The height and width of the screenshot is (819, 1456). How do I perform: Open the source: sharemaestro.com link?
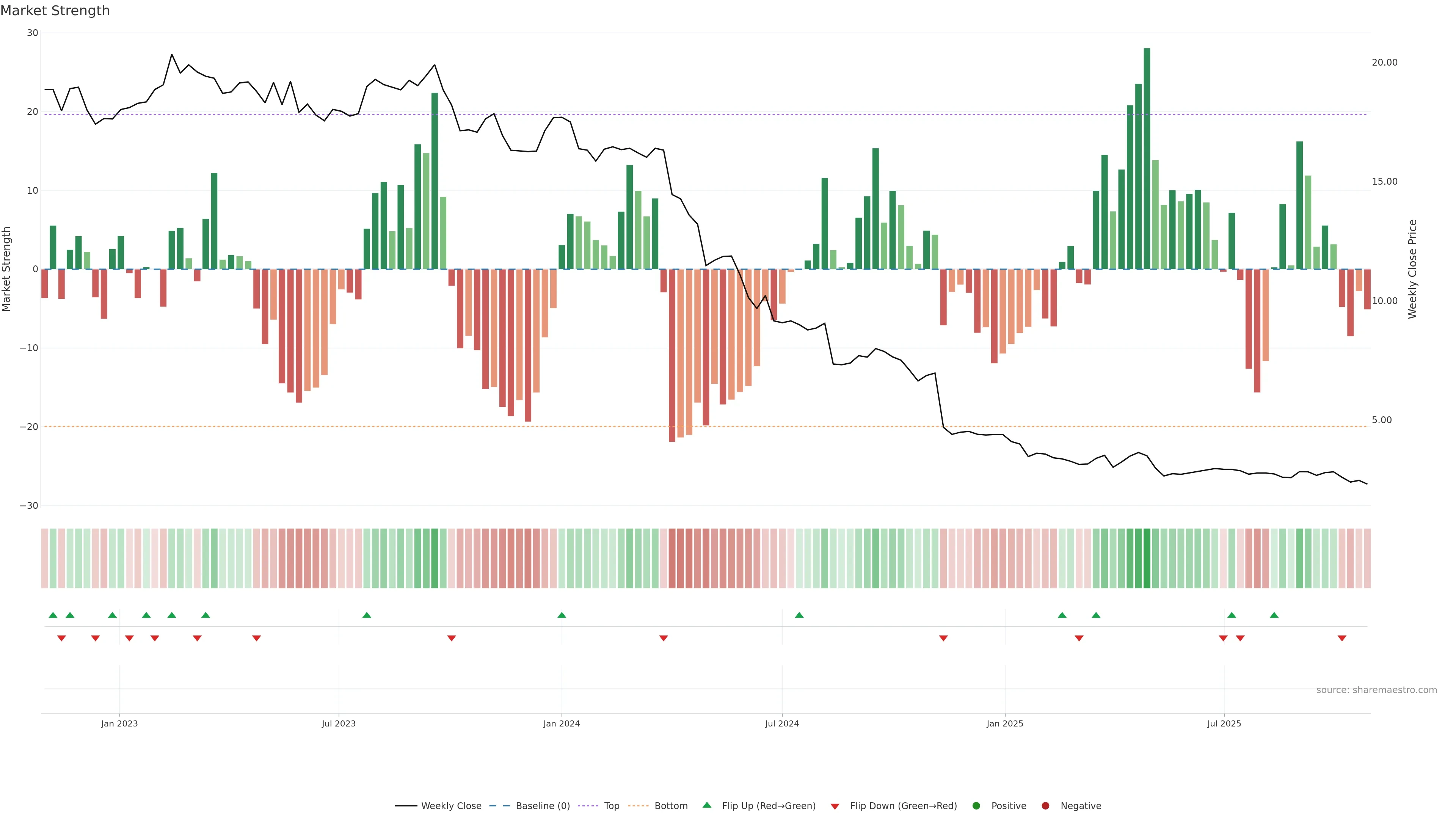[x=1376, y=690]
